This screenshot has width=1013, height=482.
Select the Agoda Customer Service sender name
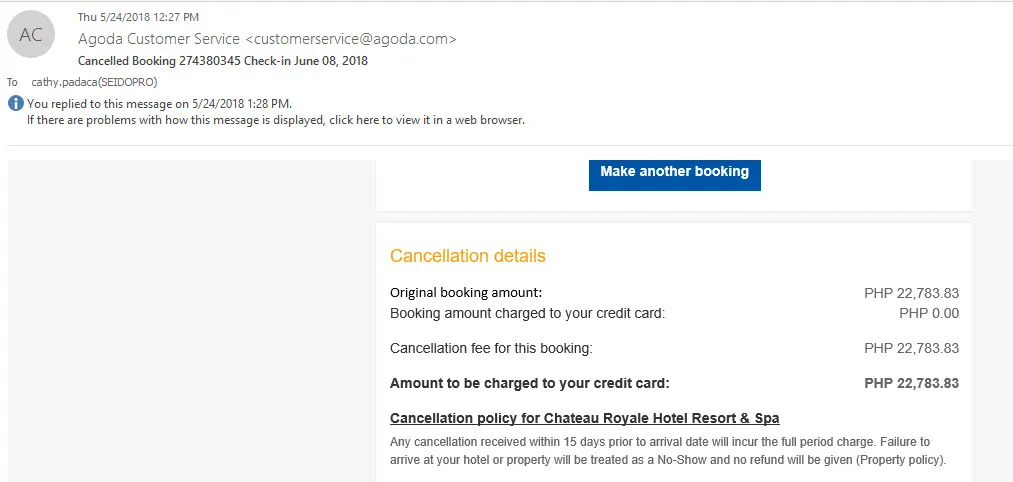pyautogui.click(x=159, y=39)
